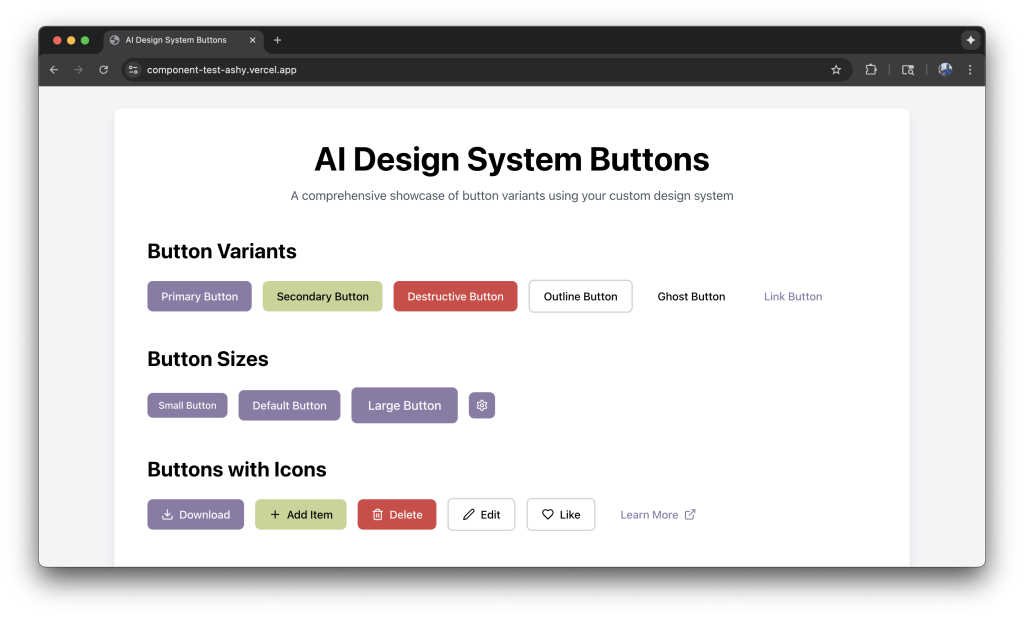Open the browser extensions puzzle icon
The image size is (1024, 618).
click(x=871, y=70)
